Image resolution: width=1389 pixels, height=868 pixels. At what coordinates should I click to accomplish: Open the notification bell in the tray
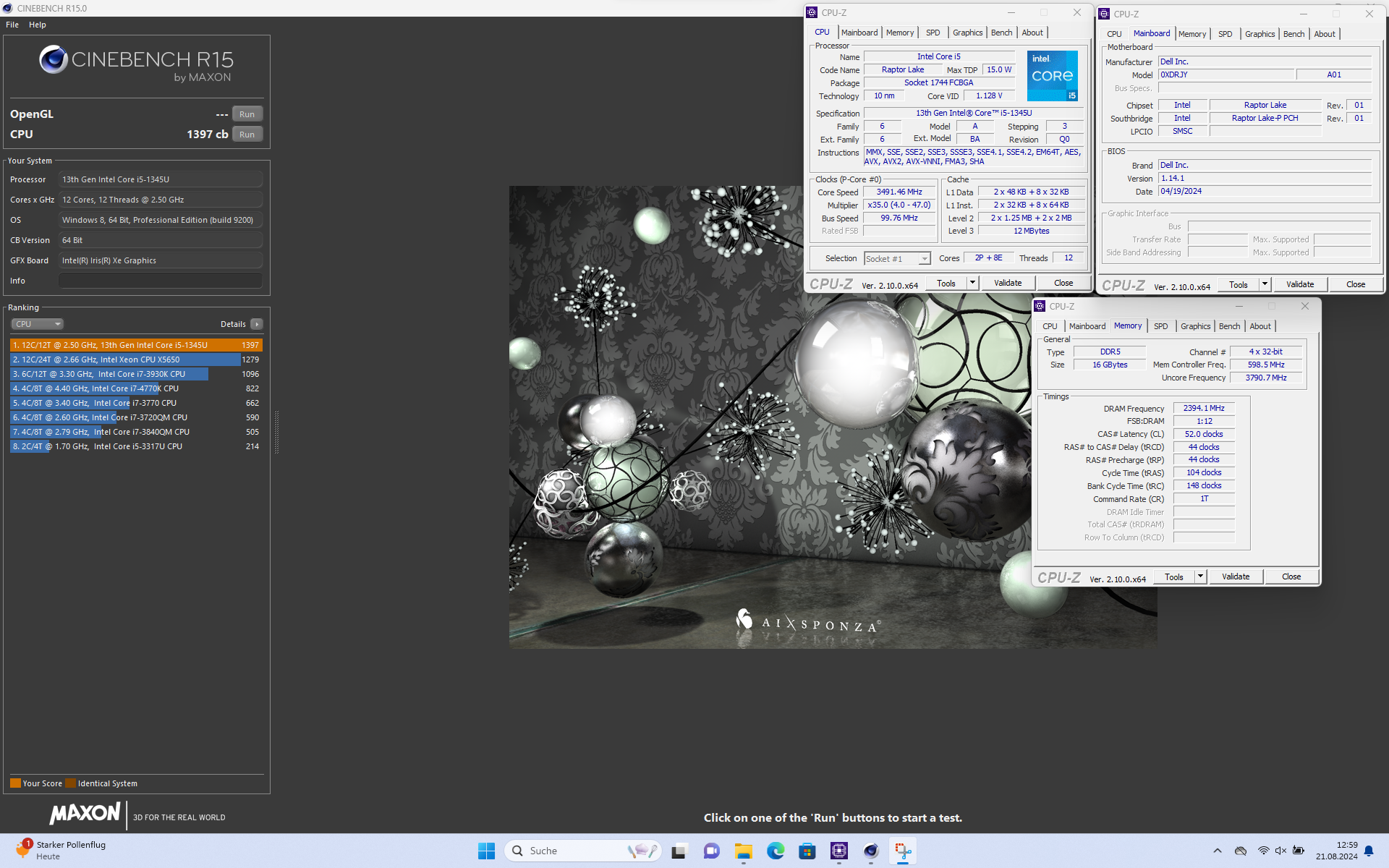tap(1369, 851)
